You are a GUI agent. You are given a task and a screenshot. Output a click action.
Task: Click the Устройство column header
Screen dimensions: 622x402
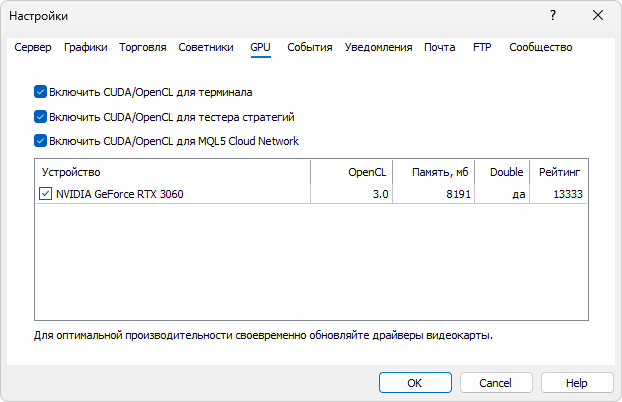point(172,172)
